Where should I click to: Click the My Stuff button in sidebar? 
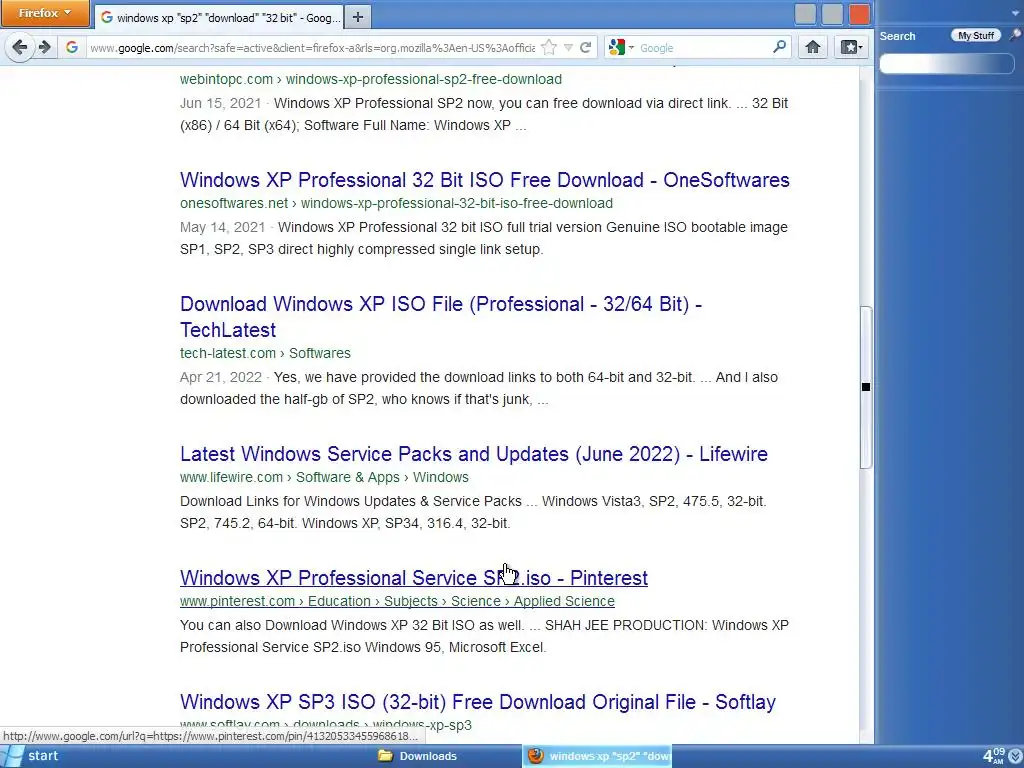point(976,36)
